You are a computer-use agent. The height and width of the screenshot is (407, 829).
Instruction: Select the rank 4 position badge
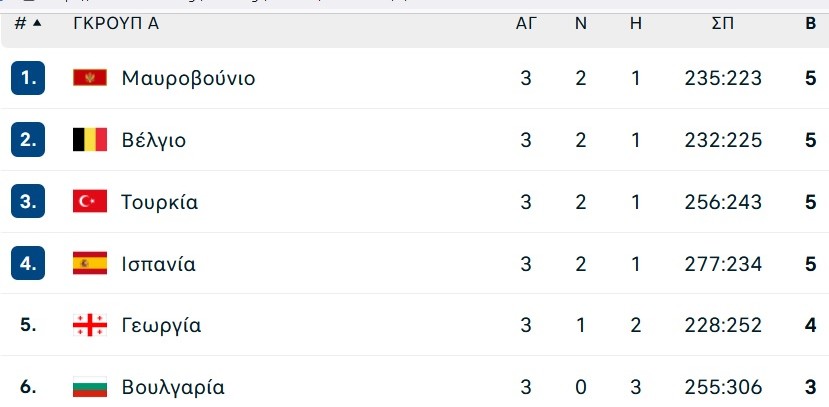pyautogui.click(x=28, y=263)
